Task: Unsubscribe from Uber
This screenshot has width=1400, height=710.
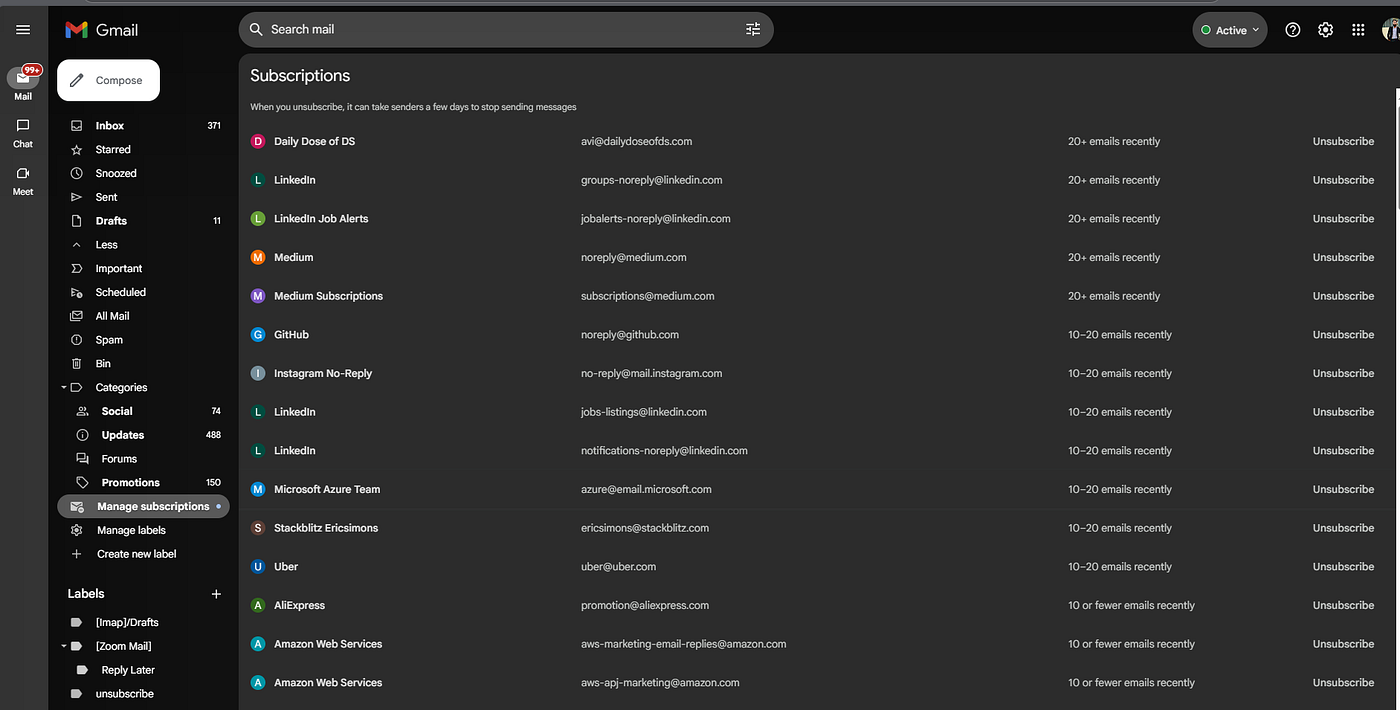Action: pos(1343,567)
